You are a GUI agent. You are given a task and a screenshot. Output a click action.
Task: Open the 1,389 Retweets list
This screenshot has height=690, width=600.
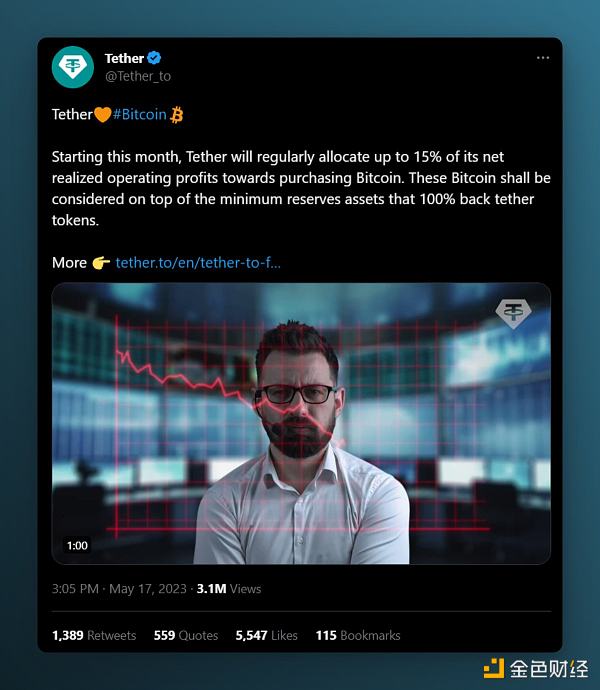[x=94, y=635]
